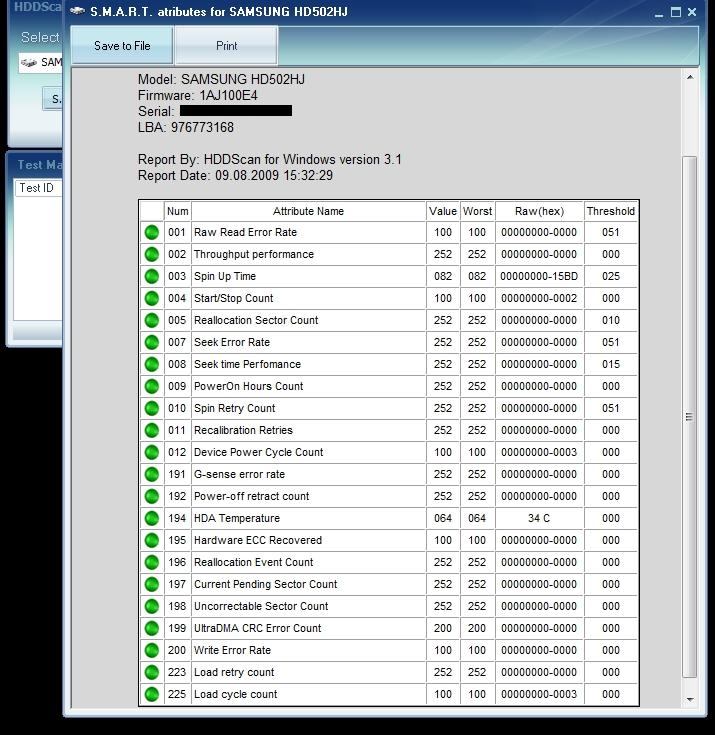Image resolution: width=715 pixels, height=735 pixels.
Task: Click value '200' of UltraDMA CRC Error Count
Action: (443, 629)
